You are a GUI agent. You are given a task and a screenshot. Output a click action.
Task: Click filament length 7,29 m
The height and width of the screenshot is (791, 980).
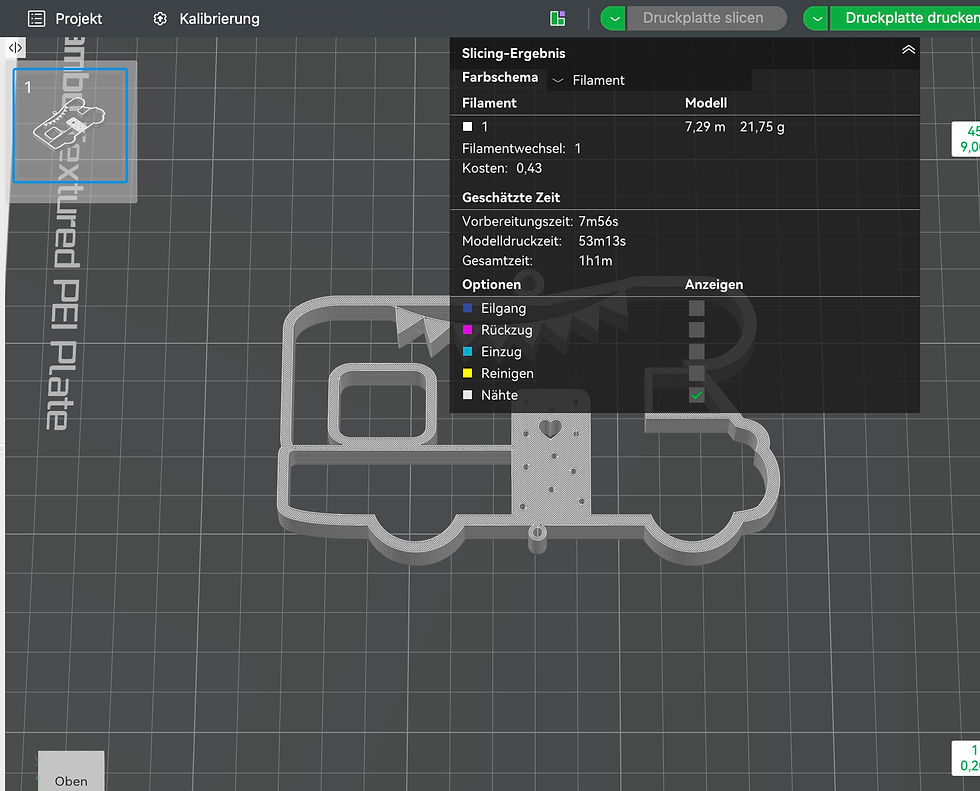pos(705,127)
